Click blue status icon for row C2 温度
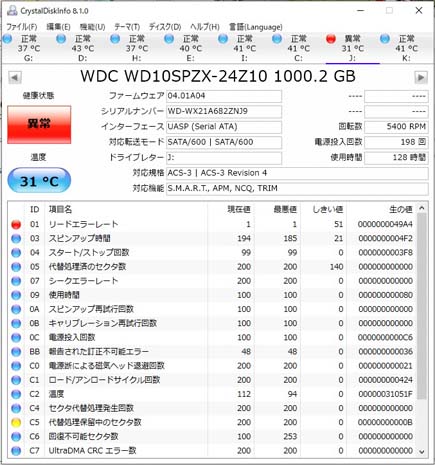The height and width of the screenshot is (465, 435). click(x=16, y=394)
